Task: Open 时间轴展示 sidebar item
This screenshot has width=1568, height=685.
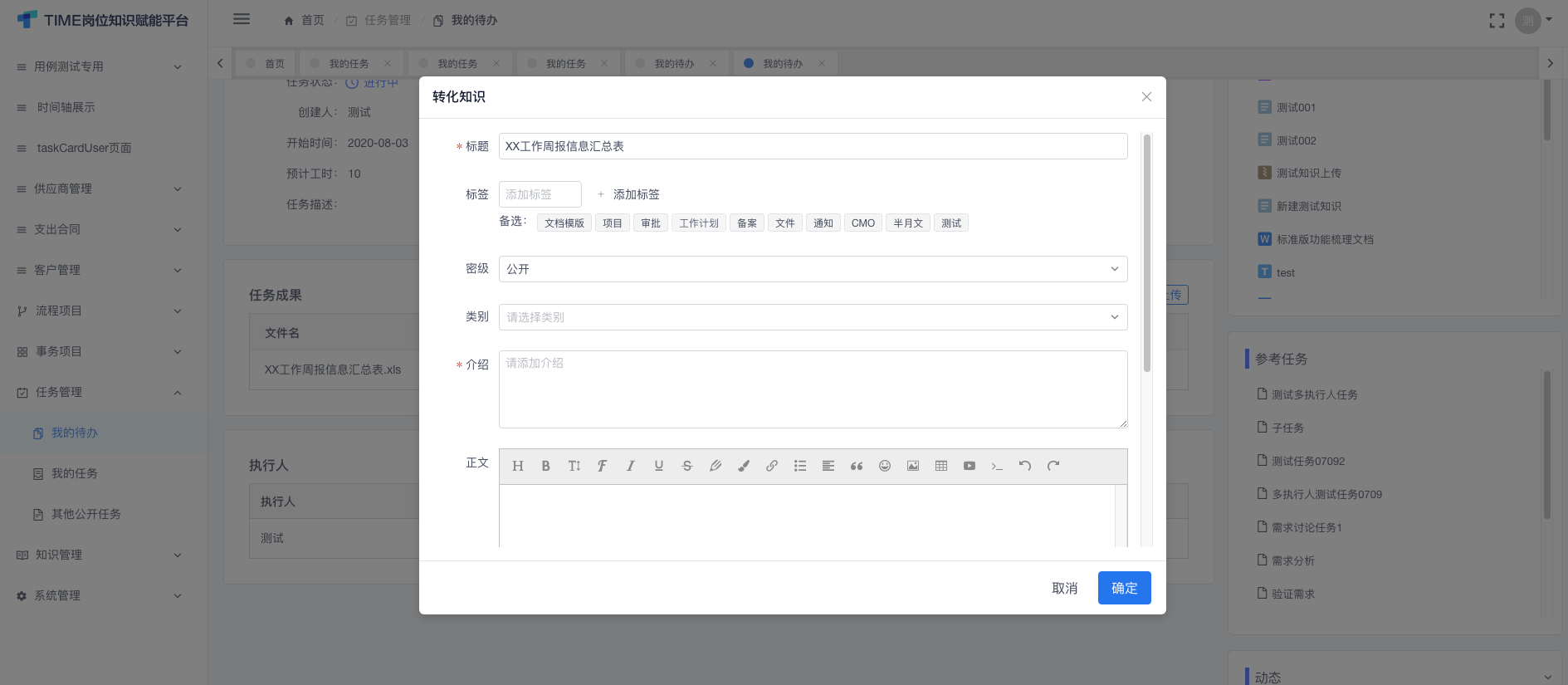Action: tap(104, 107)
